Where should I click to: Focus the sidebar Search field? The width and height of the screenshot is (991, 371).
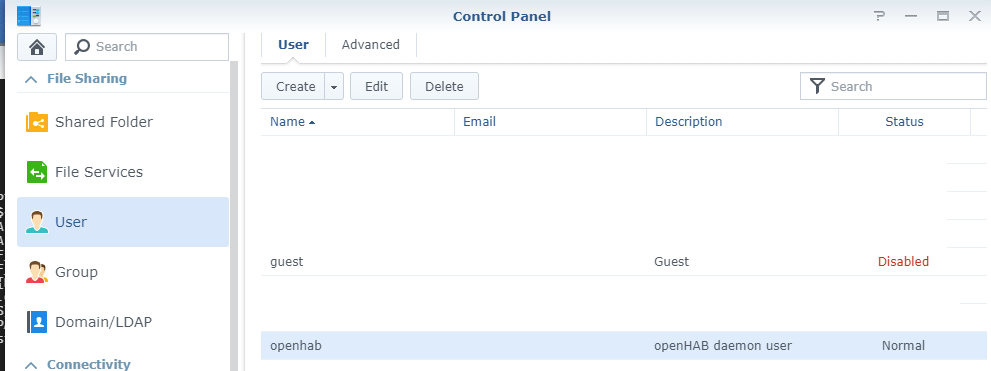click(147, 47)
